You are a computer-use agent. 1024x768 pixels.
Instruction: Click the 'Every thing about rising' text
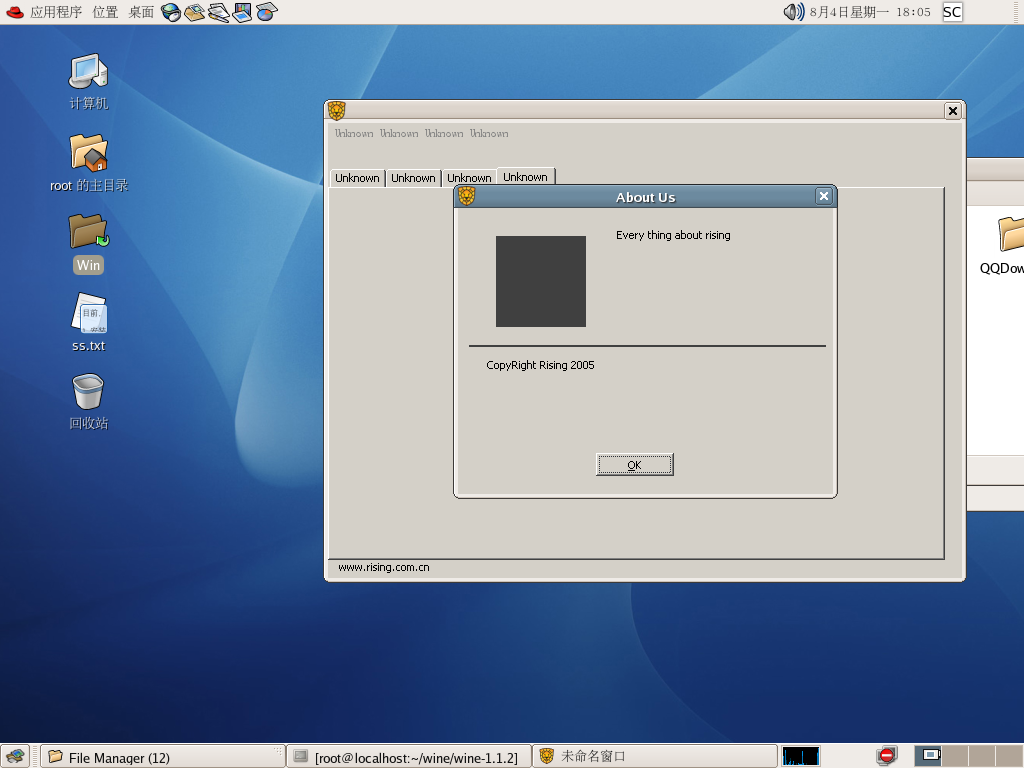673,235
